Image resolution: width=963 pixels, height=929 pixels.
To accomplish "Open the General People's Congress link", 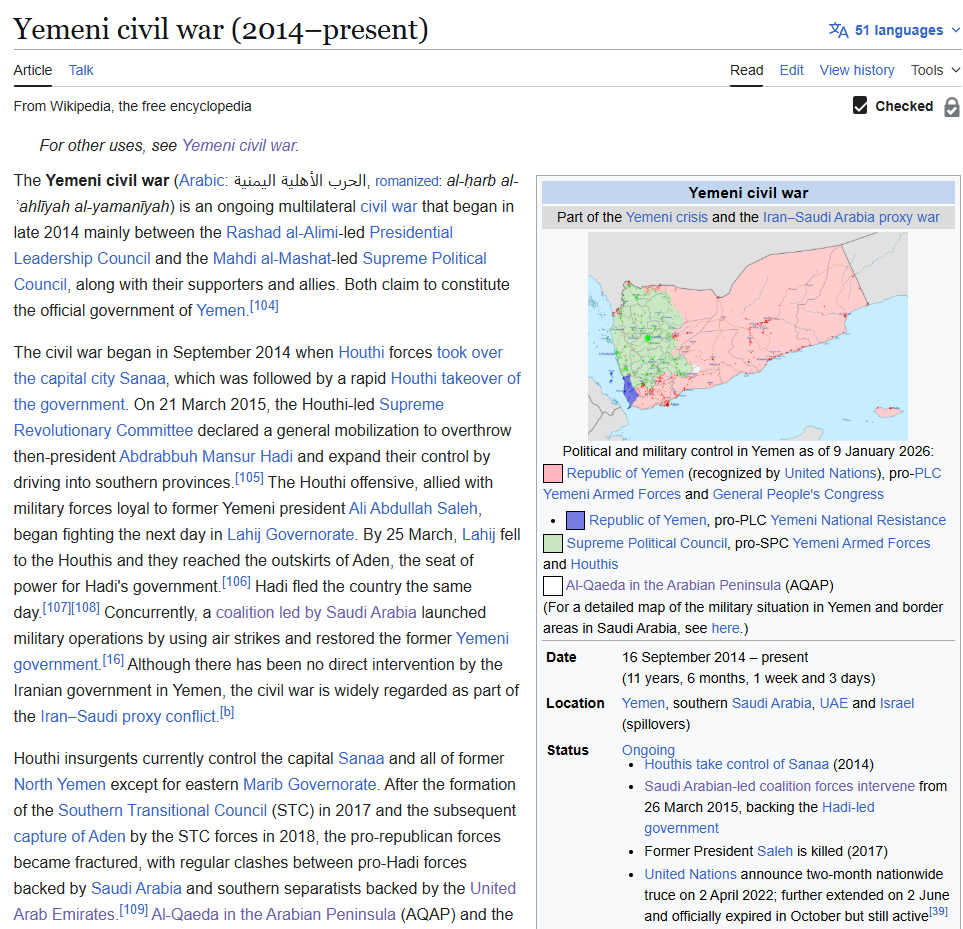I will (798, 494).
